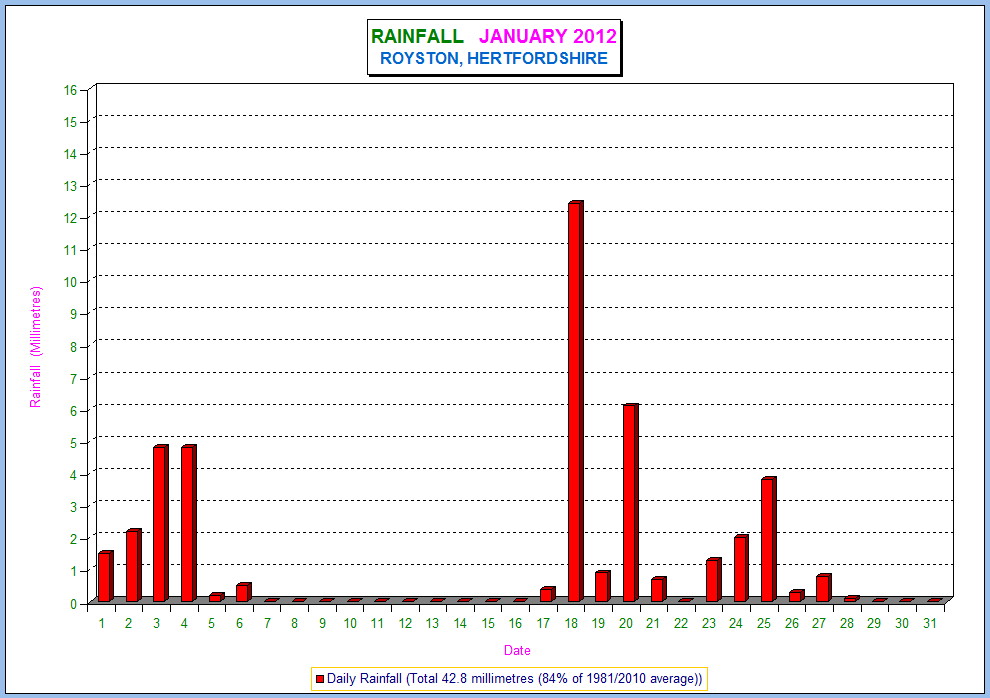
Task: Click the JANUARY 2012 title text
Action: click(548, 37)
